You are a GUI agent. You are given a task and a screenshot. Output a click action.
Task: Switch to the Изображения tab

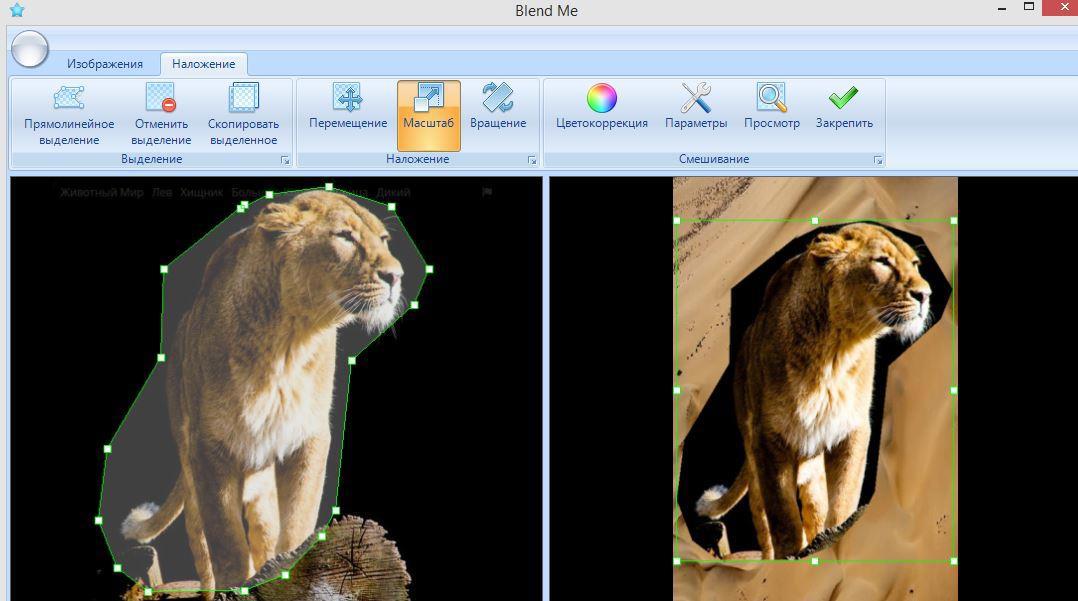pyautogui.click(x=105, y=64)
